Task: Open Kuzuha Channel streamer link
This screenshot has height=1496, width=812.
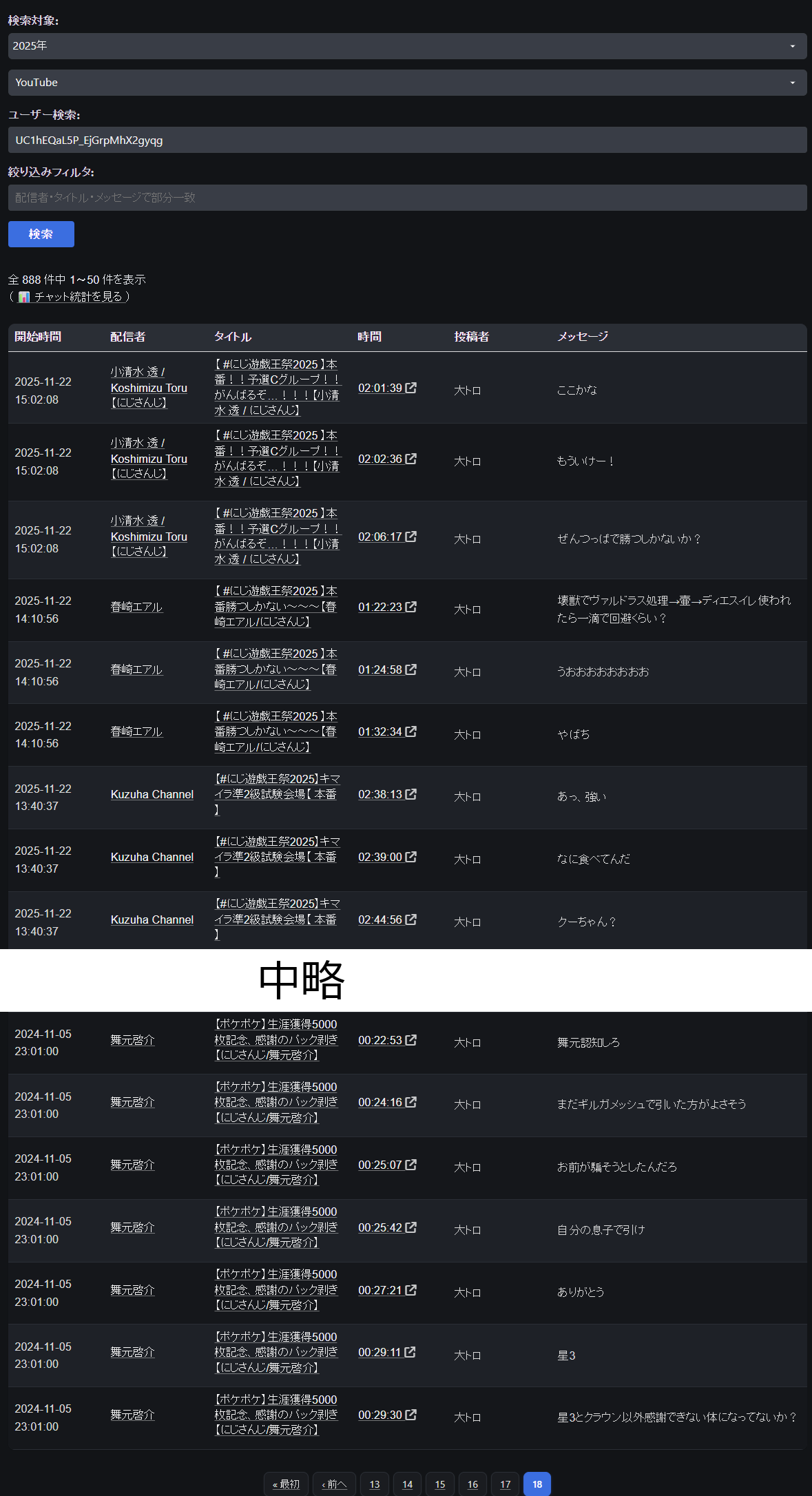Action: [152, 794]
